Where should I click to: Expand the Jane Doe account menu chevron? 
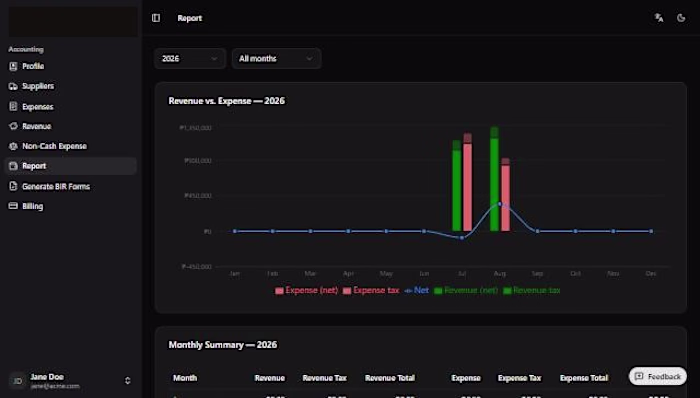click(x=128, y=381)
